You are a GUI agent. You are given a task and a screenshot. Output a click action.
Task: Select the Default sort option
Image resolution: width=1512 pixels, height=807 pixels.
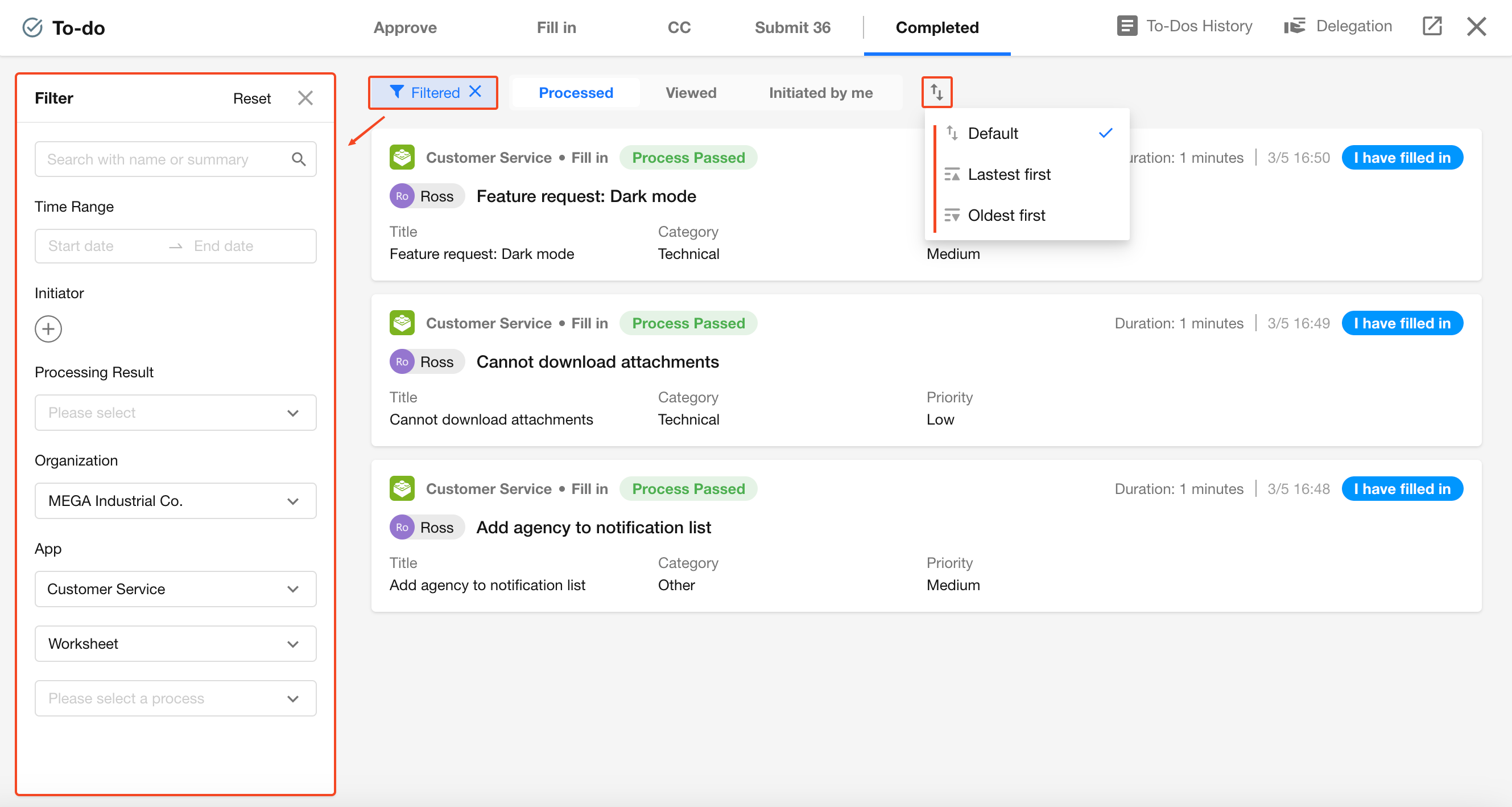[993, 133]
